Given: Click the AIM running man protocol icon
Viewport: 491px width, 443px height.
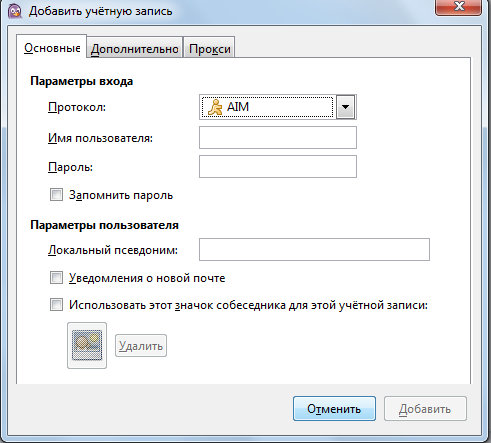Looking at the screenshot, I should 215,107.
